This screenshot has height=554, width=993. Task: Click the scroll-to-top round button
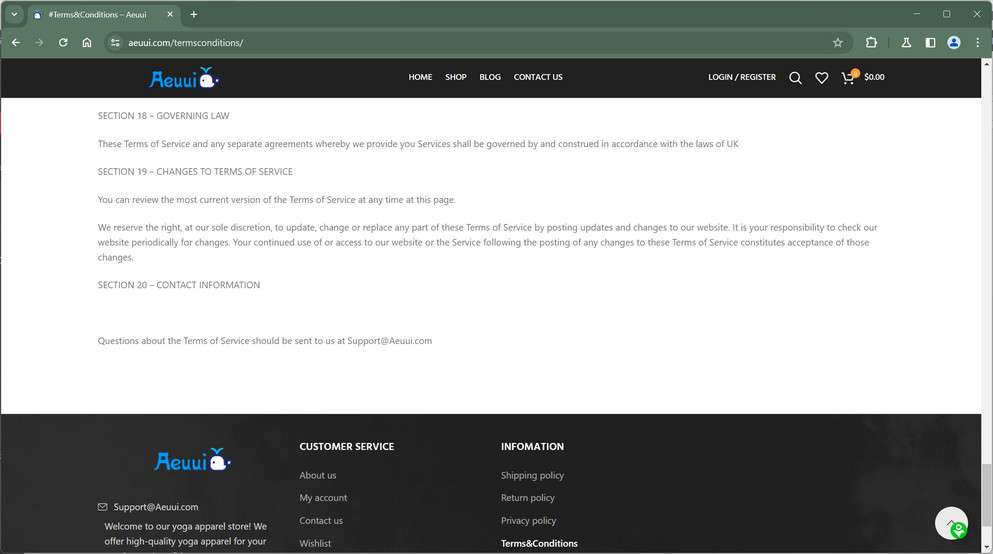(x=951, y=523)
